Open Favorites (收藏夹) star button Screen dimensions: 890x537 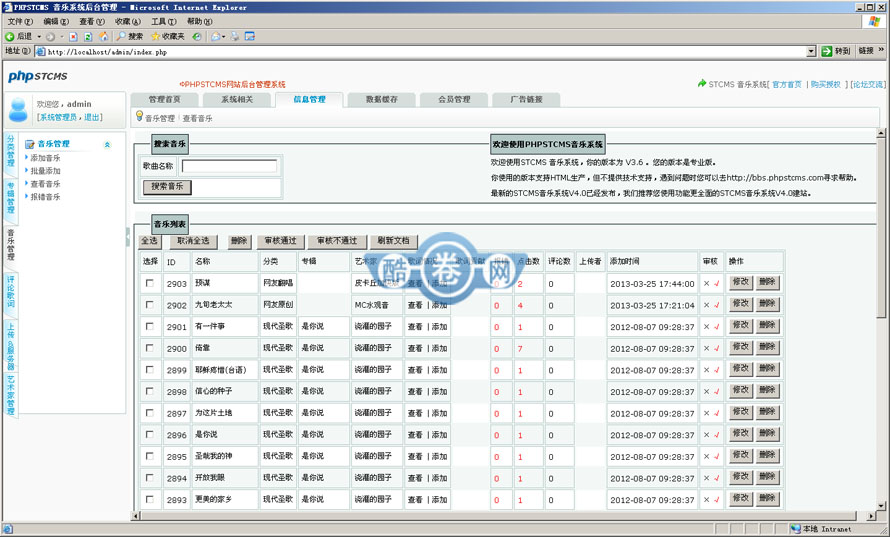pyautogui.click(x=167, y=36)
